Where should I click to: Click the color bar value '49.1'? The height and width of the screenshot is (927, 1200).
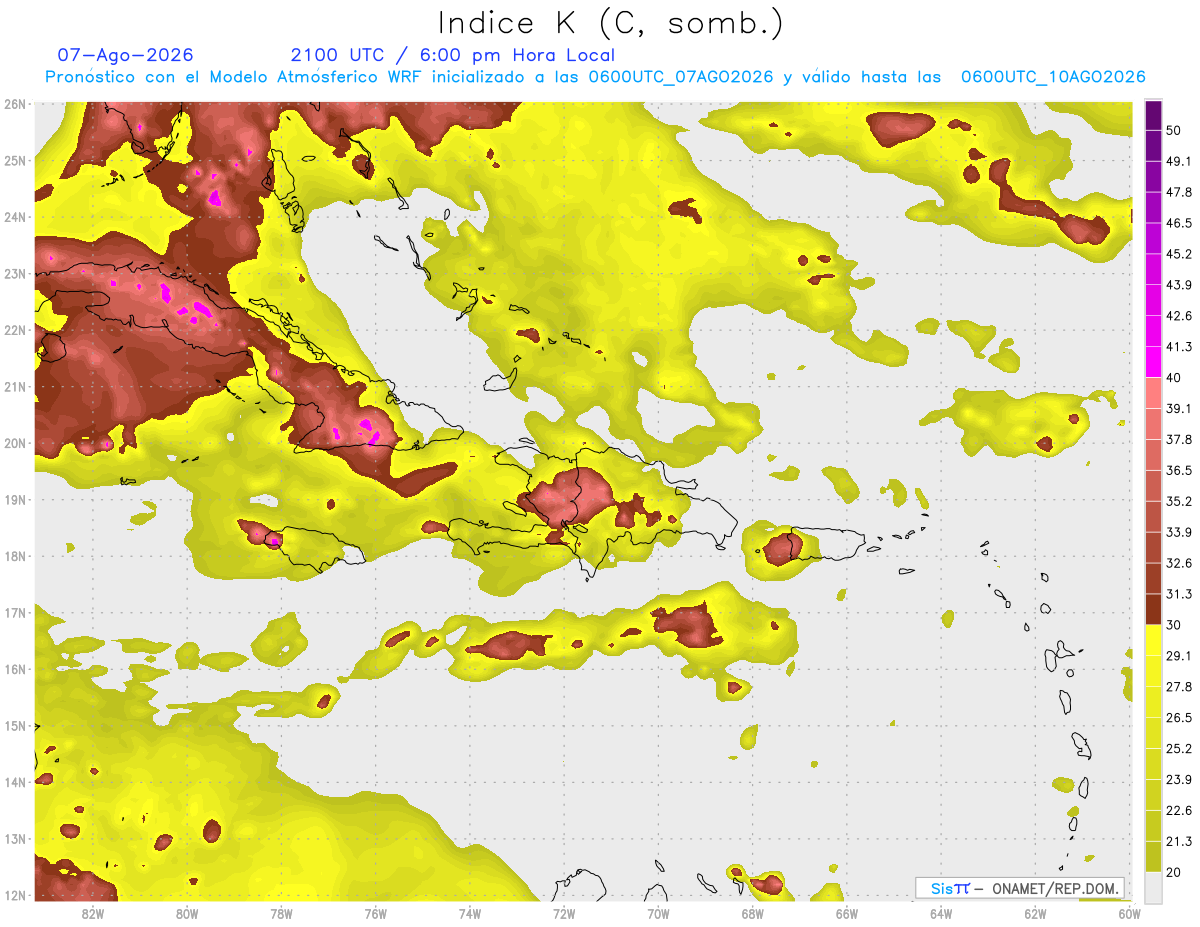pos(1179,161)
